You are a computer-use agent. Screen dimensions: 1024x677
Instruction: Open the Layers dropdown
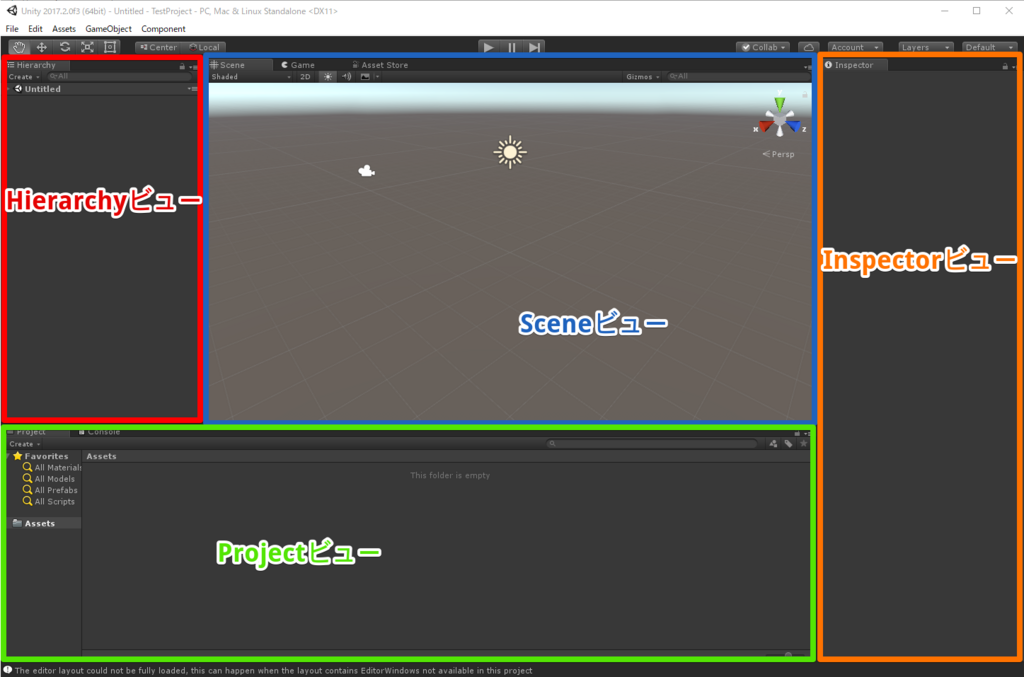pyautogui.click(x=925, y=47)
